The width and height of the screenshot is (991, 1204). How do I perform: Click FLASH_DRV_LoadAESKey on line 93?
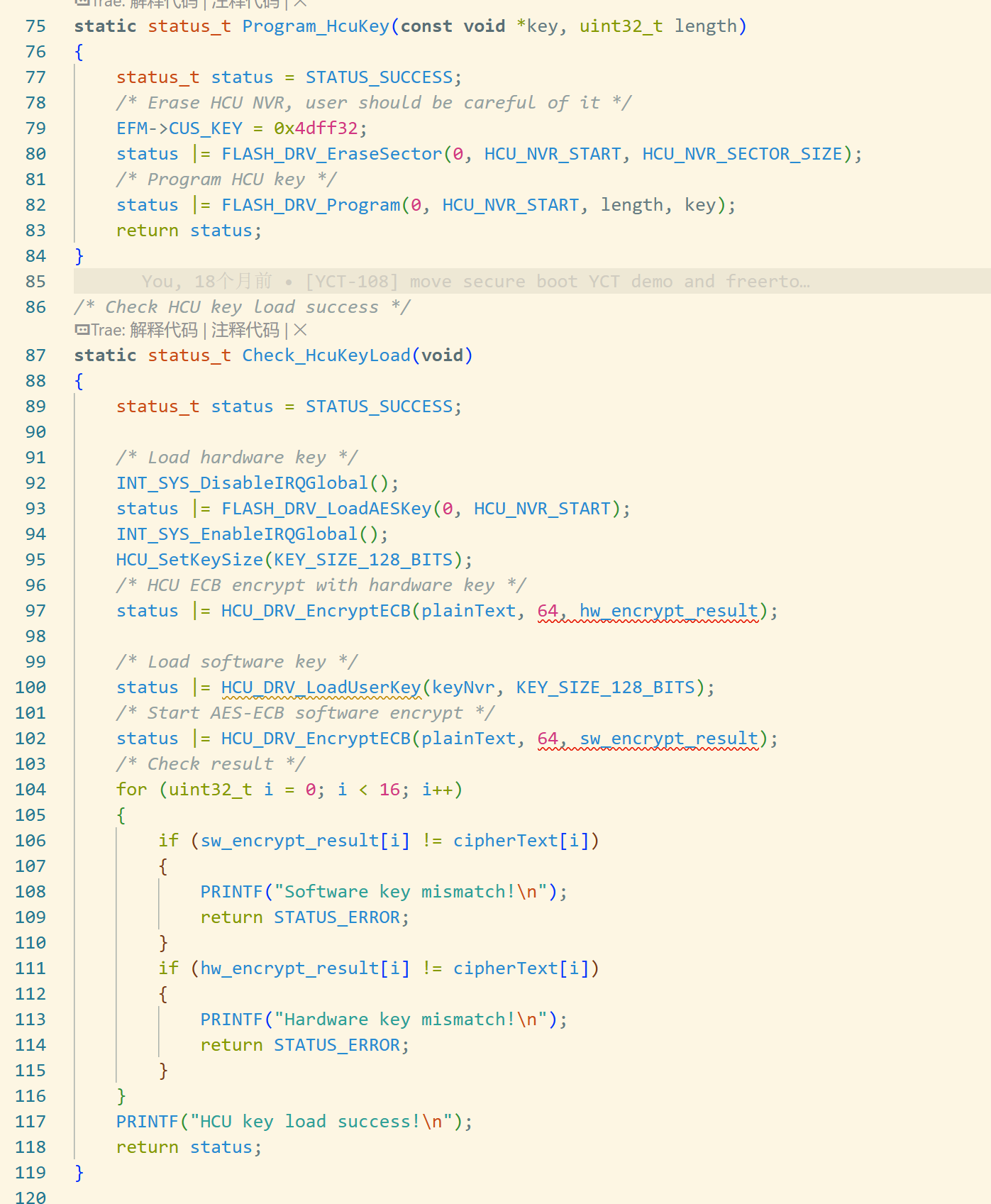(326, 509)
